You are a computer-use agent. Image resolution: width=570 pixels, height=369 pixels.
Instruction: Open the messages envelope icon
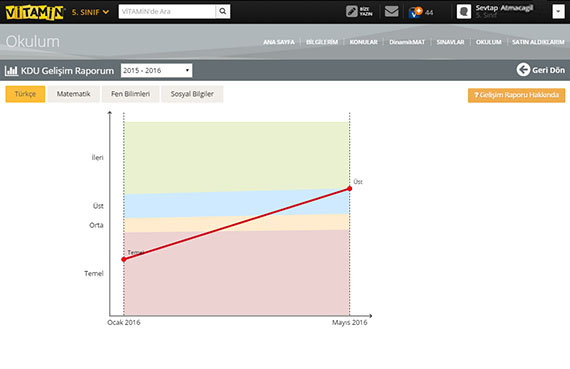pyautogui.click(x=391, y=12)
